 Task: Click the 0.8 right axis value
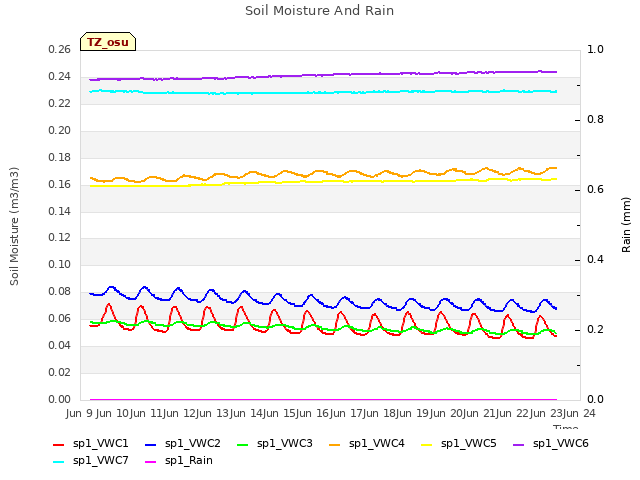[x=596, y=120]
